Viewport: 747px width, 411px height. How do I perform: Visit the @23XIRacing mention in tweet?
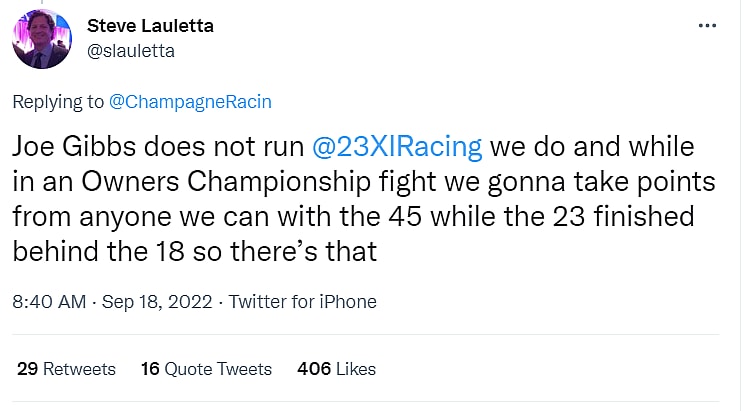pyautogui.click(x=397, y=147)
